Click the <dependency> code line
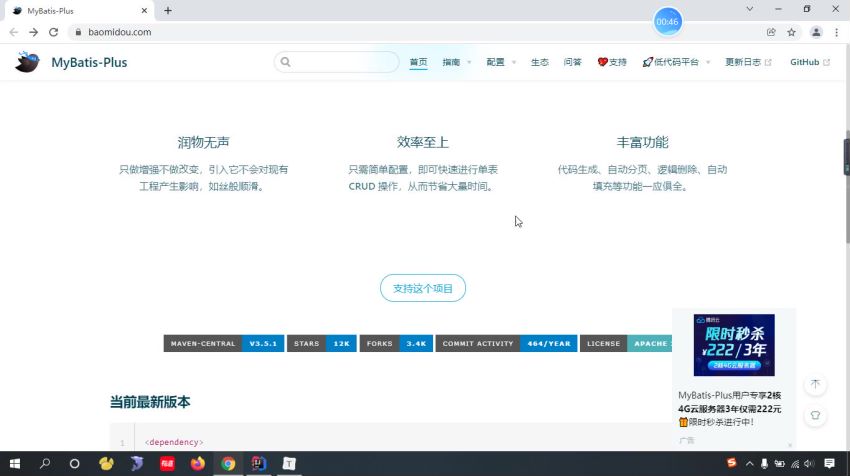850x476 pixels. [x=174, y=442]
